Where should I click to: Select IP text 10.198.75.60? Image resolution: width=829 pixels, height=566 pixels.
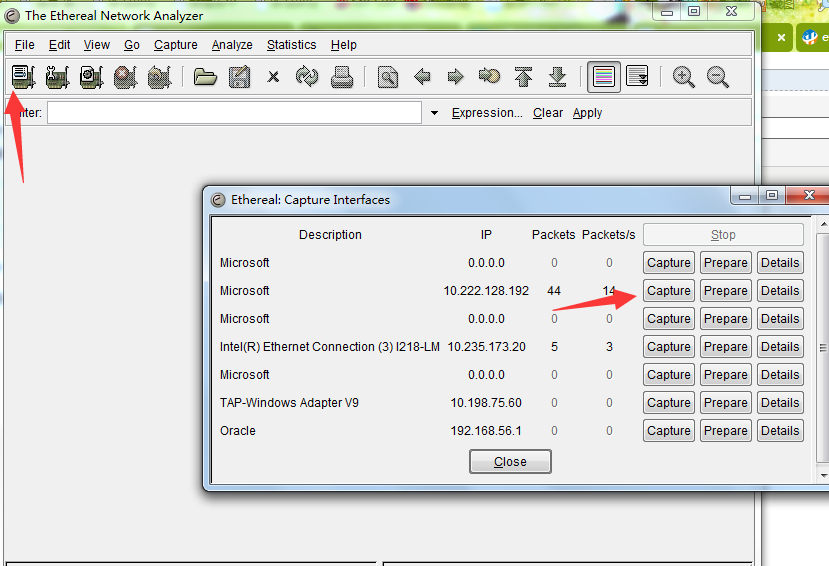[x=486, y=403]
